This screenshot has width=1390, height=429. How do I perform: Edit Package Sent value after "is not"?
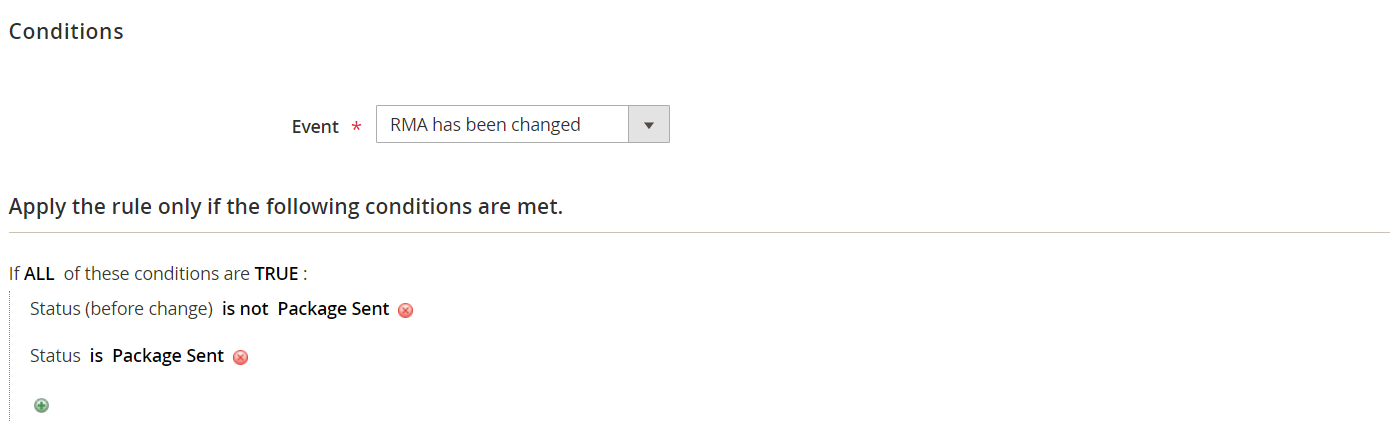[333, 309]
